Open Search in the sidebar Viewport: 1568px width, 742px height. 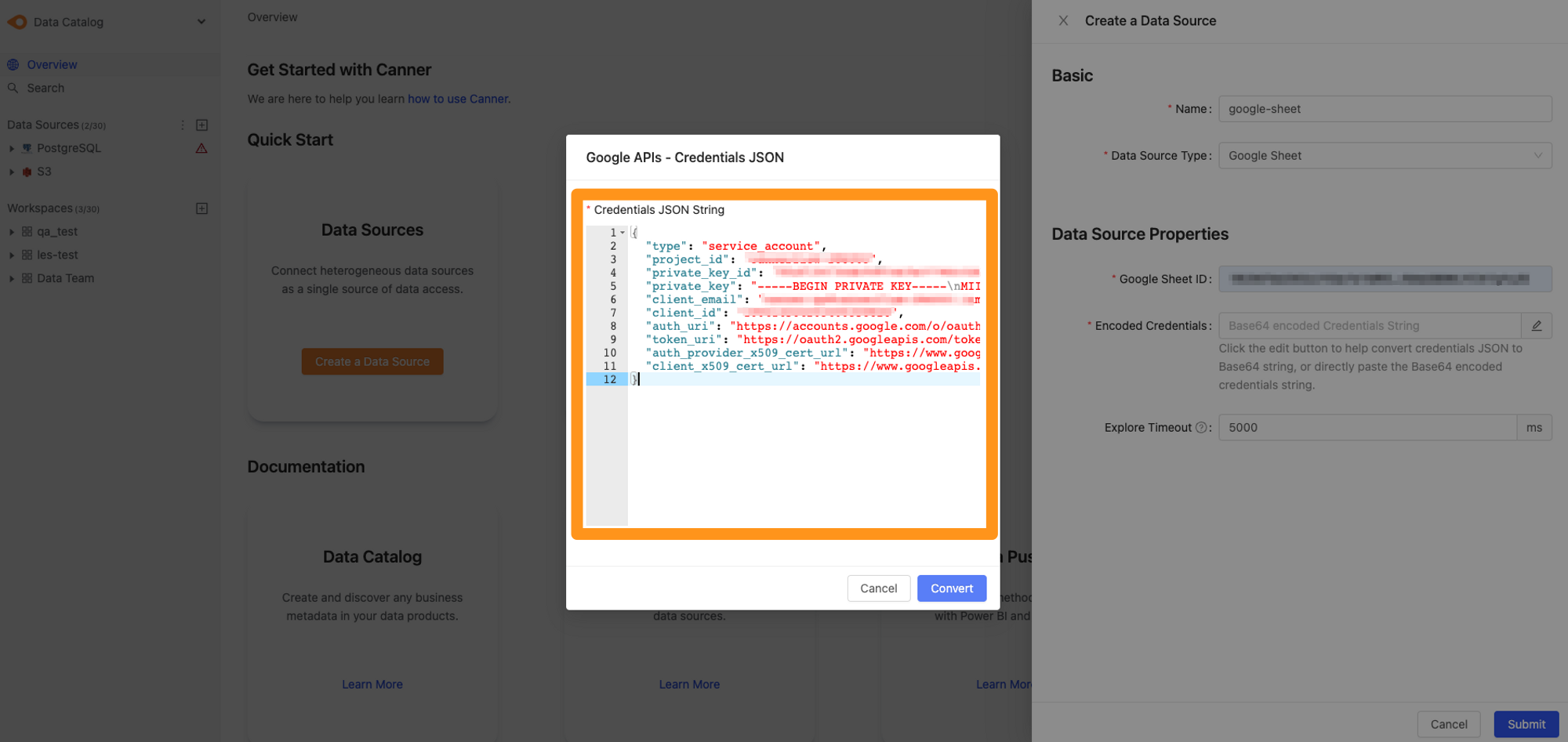point(45,88)
